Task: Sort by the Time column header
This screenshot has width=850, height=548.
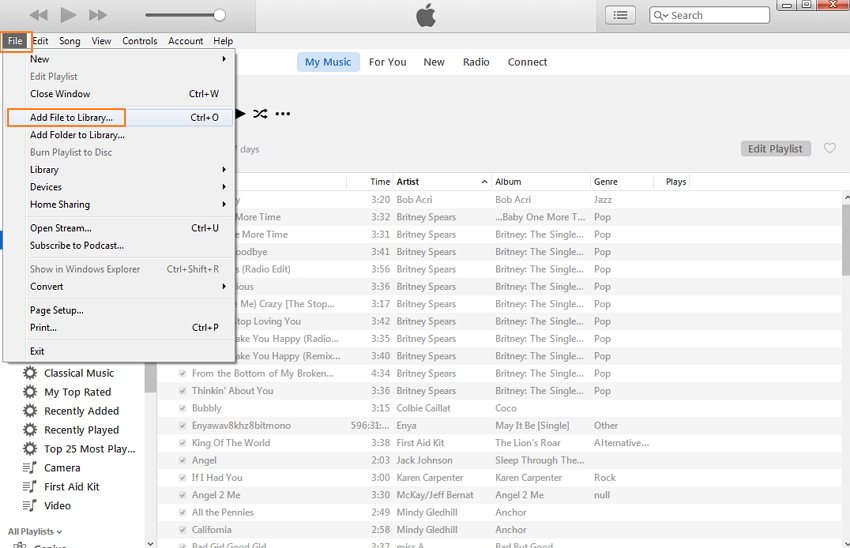Action: pyautogui.click(x=369, y=182)
